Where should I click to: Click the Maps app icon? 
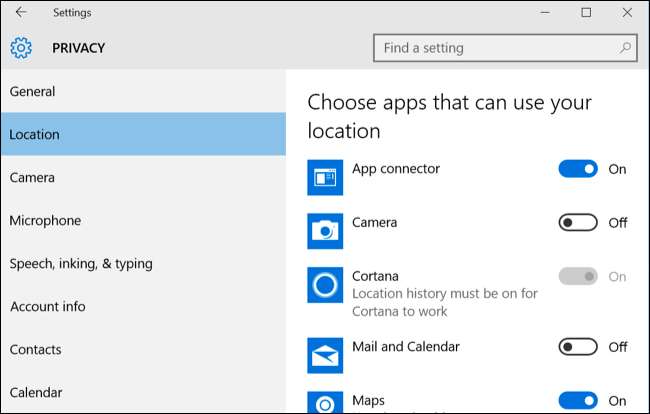point(325,402)
